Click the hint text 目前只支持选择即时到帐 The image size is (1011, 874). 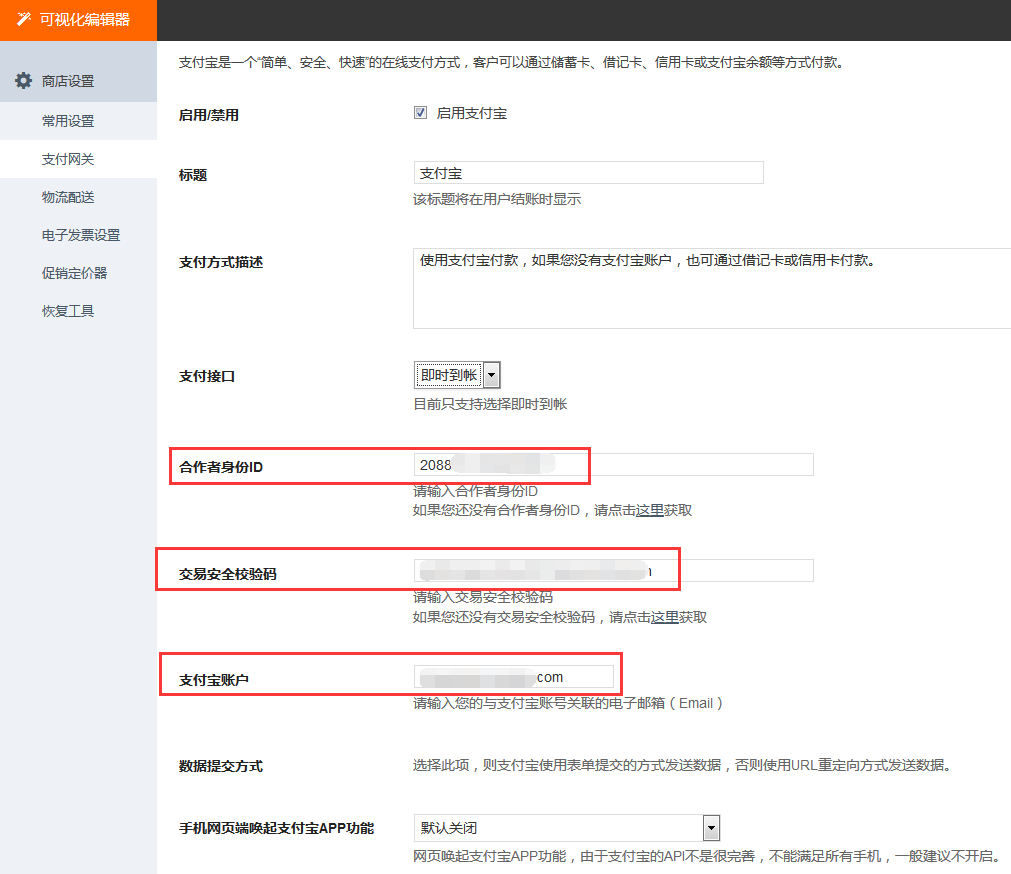(x=490, y=404)
